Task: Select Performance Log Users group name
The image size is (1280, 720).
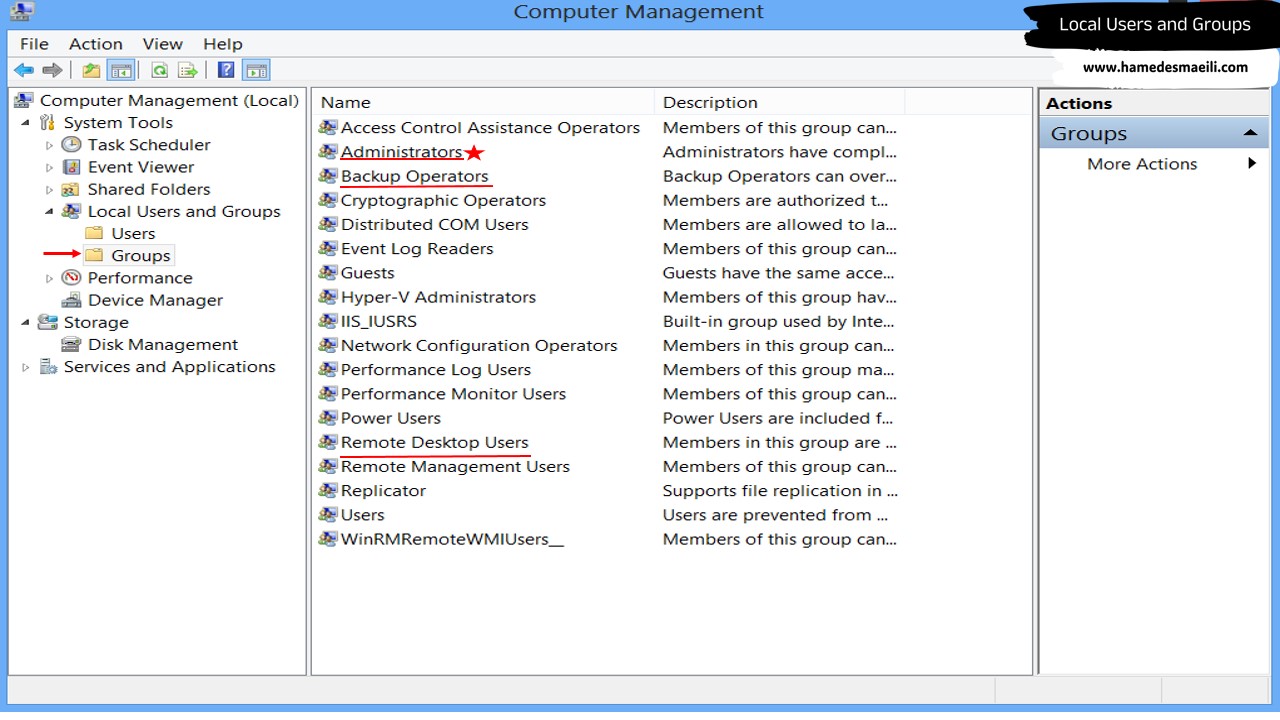Action: click(436, 370)
